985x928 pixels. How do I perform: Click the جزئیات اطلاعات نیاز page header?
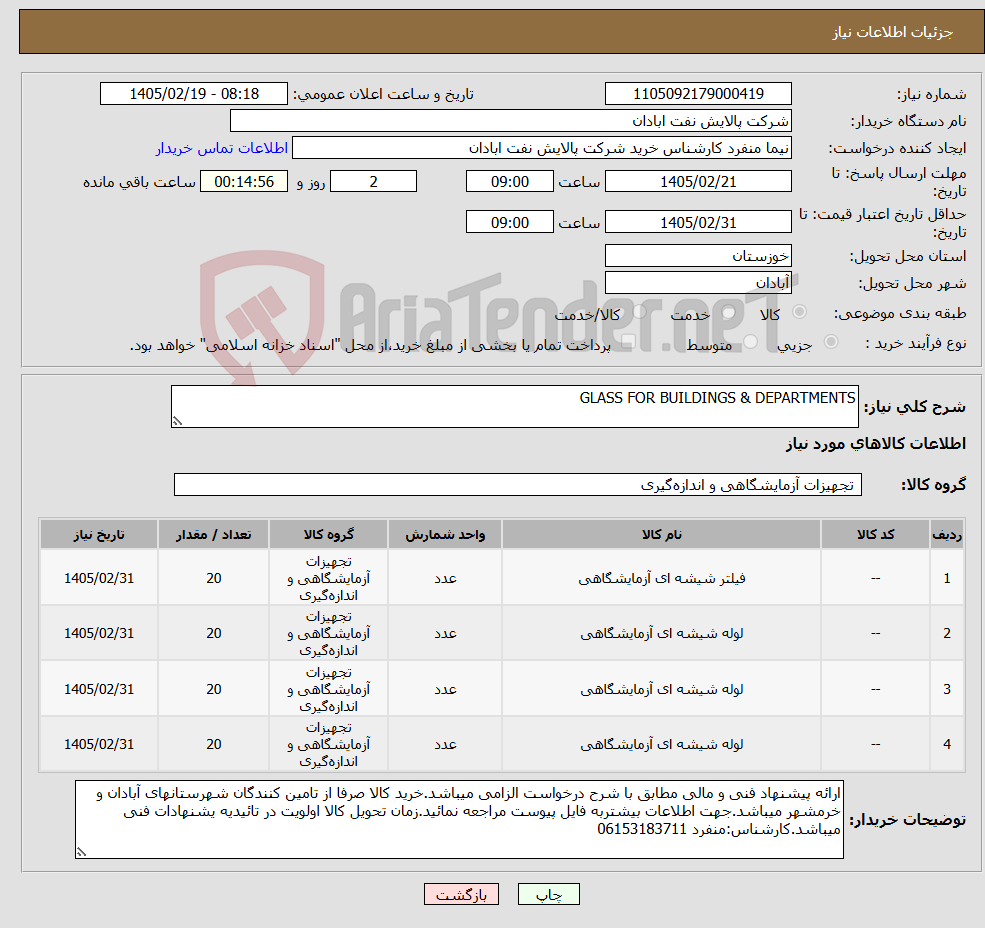click(893, 32)
